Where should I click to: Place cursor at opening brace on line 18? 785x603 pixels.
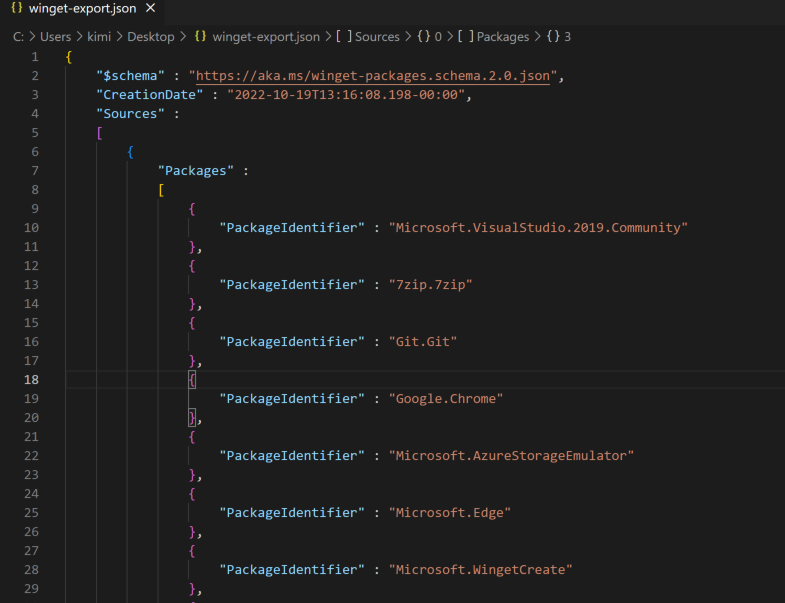tap(192, 380)
